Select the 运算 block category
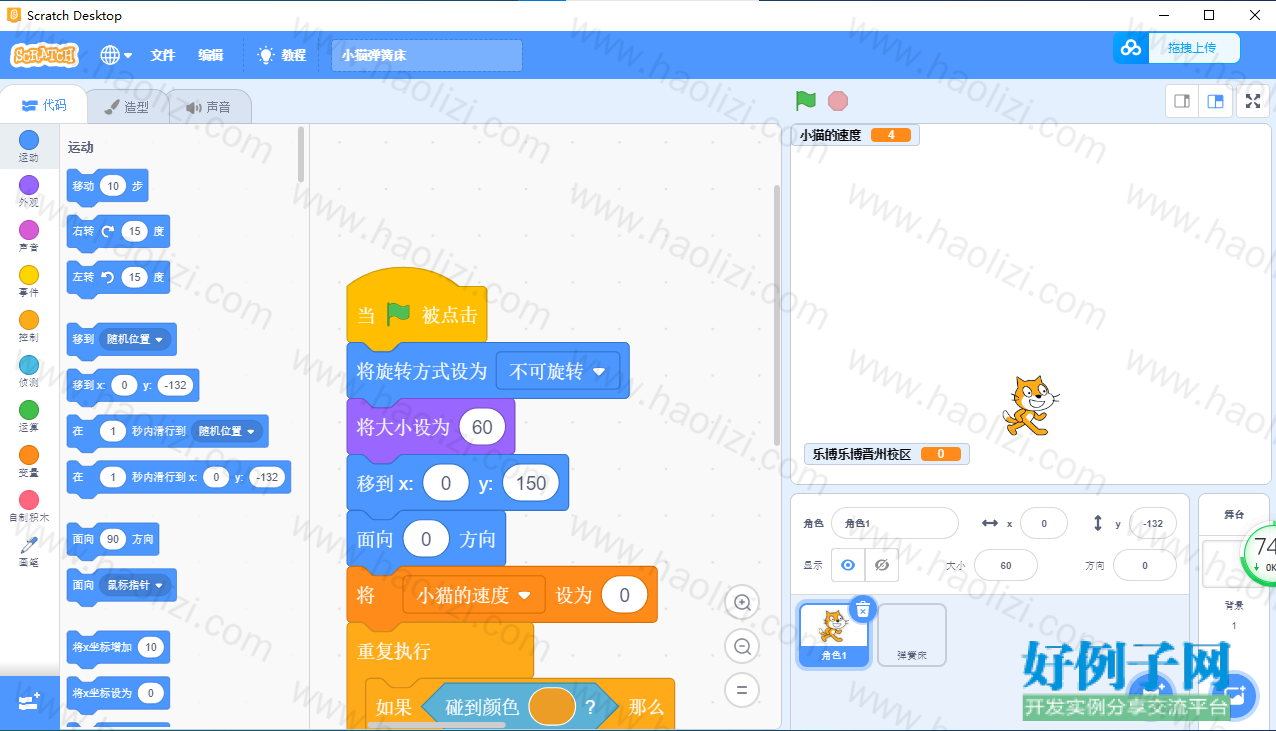Screen dimensions: 1276x731 click(29, 416)
